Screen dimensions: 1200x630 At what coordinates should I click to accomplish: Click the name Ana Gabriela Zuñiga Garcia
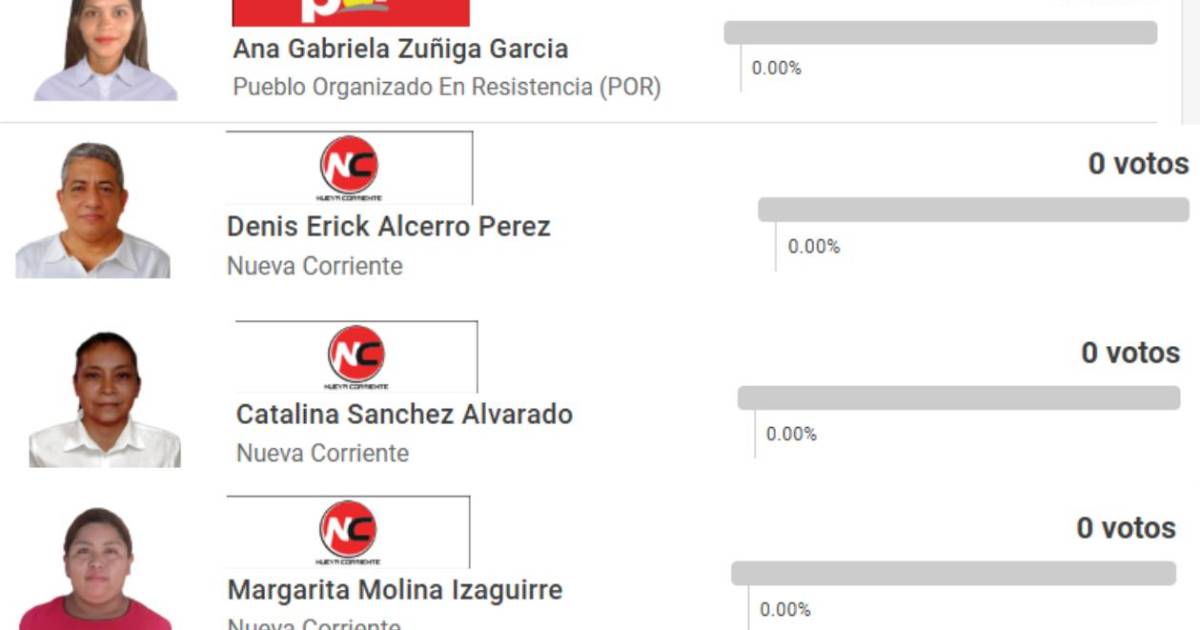click(x=400, y=49)
